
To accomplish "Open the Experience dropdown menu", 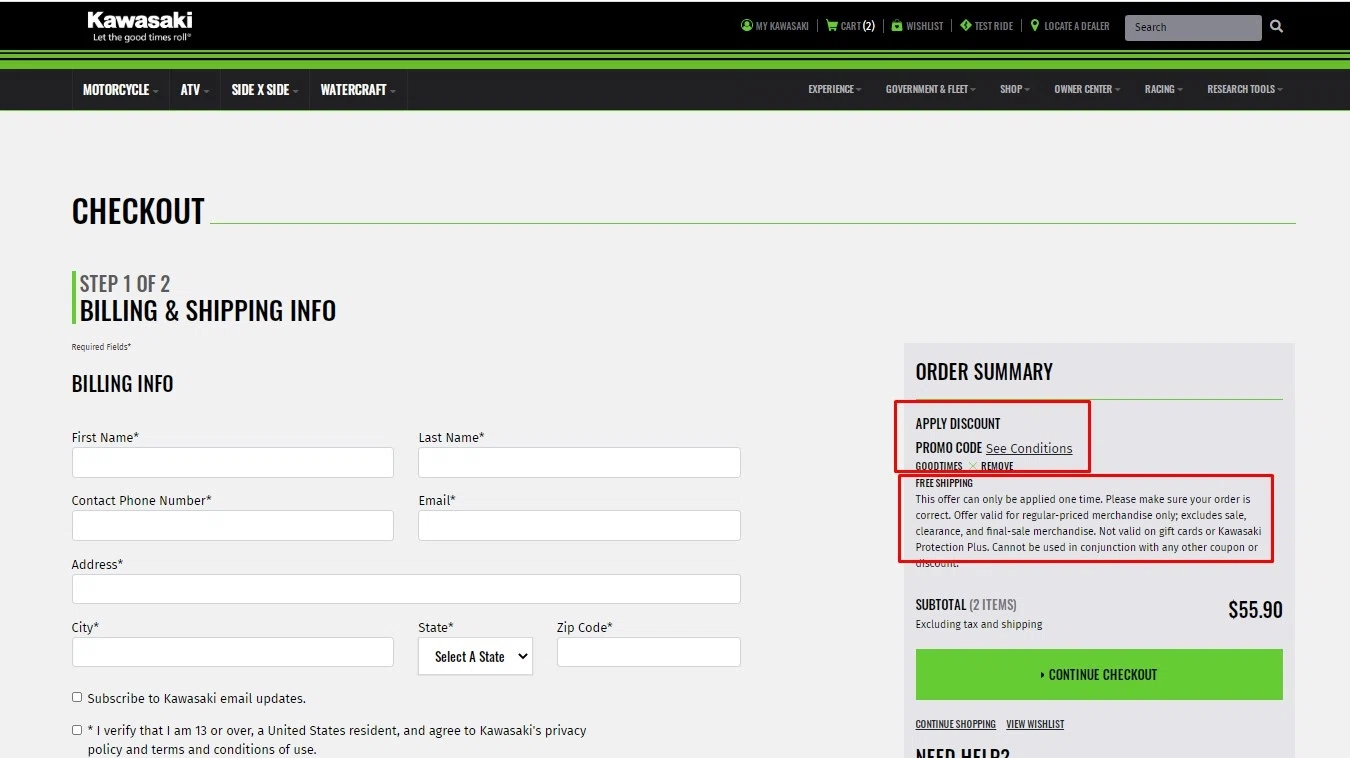I will click(x=835, y=89).
